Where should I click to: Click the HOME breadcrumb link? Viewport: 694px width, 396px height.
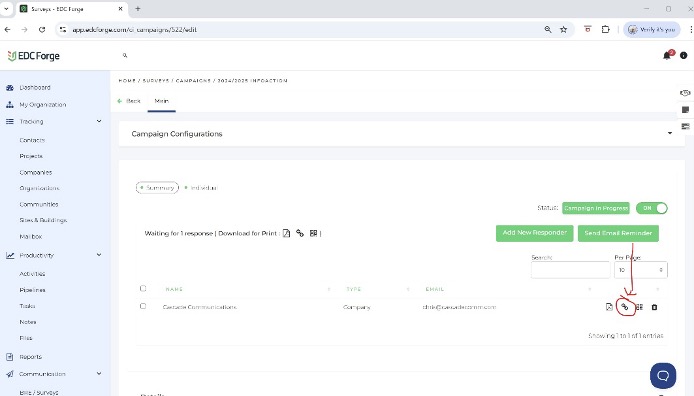127,81
